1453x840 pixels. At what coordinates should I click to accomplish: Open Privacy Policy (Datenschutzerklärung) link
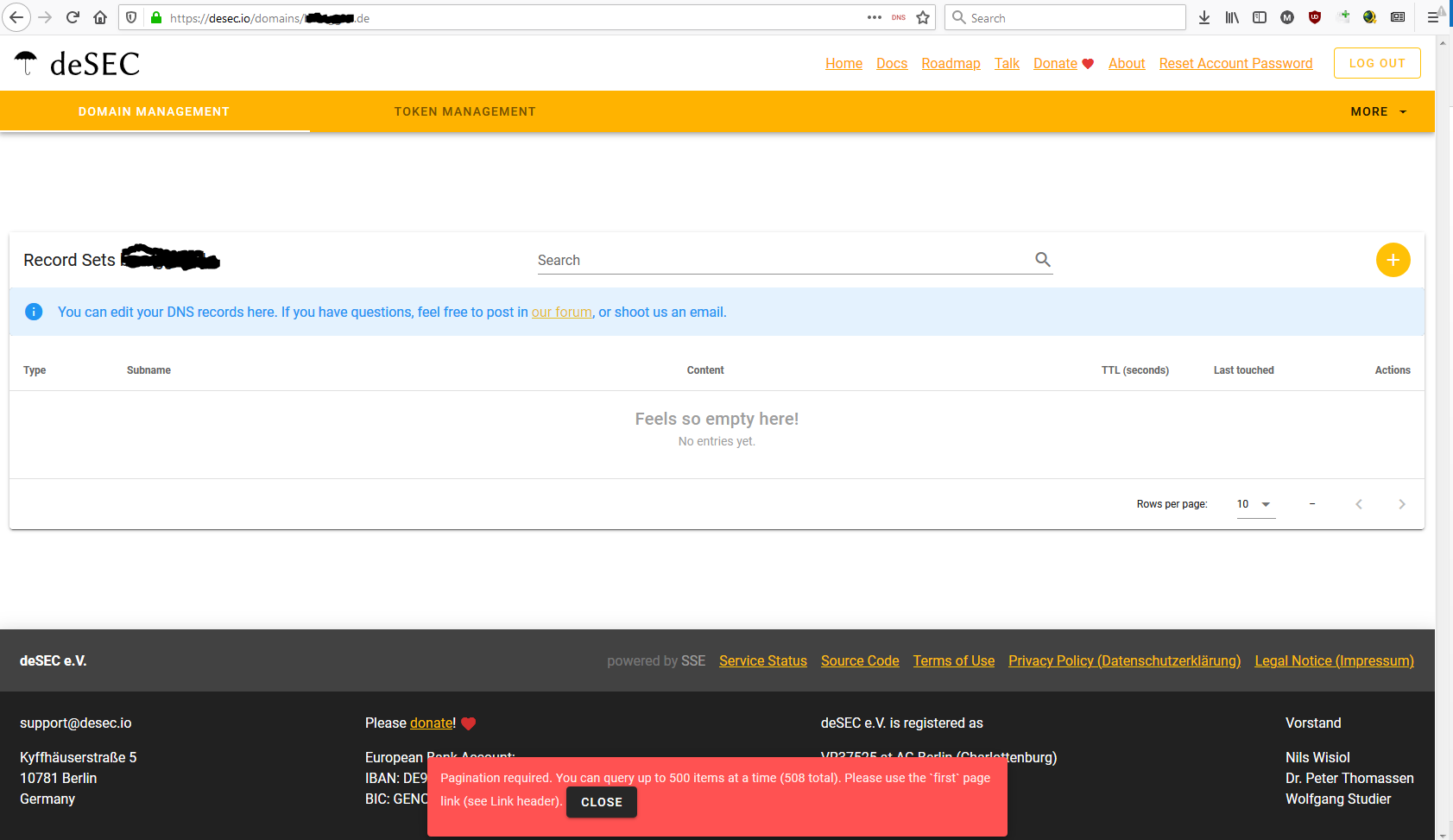[x=1124, y=660]
